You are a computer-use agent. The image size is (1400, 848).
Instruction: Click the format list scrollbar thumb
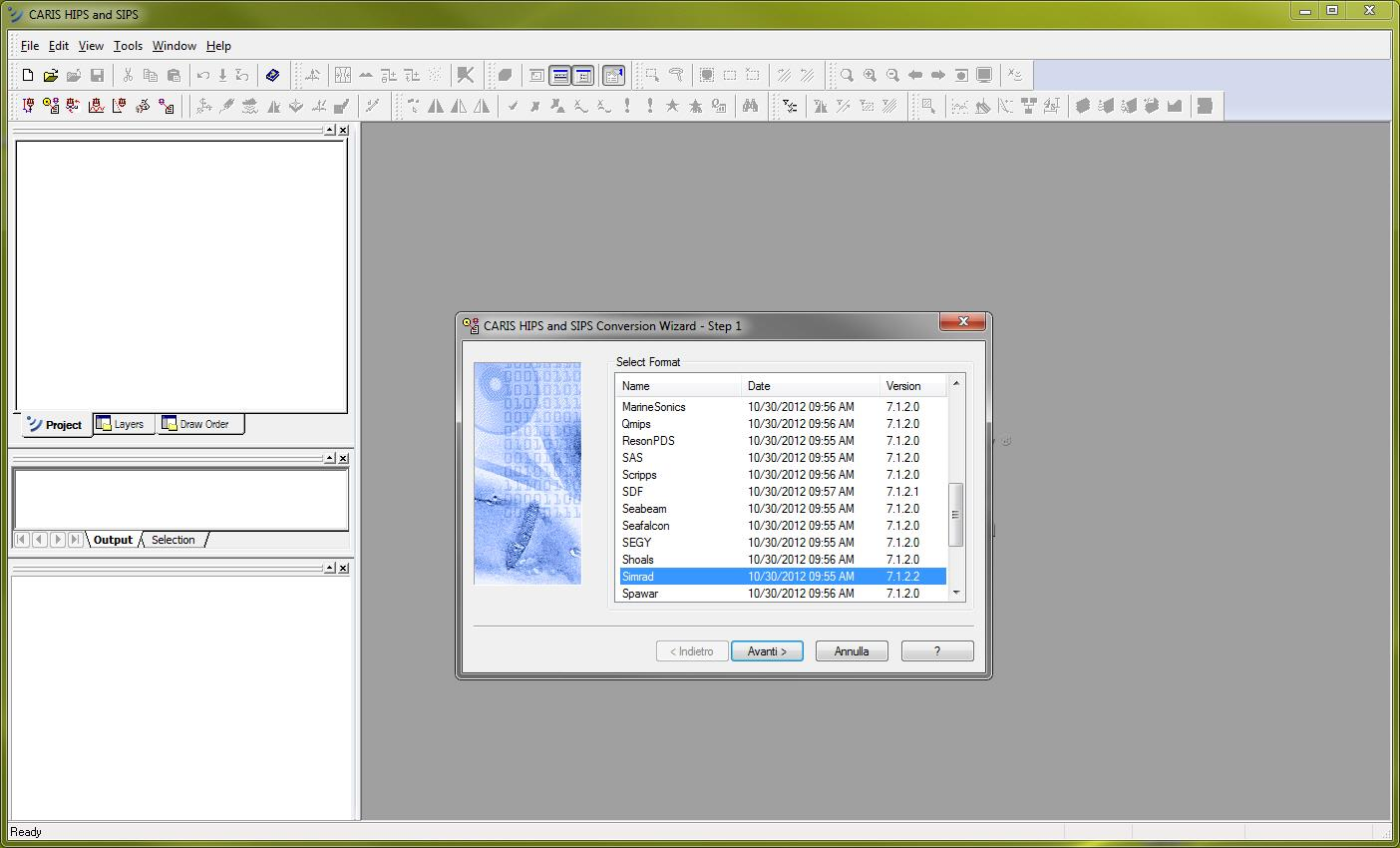click(956, 515)
